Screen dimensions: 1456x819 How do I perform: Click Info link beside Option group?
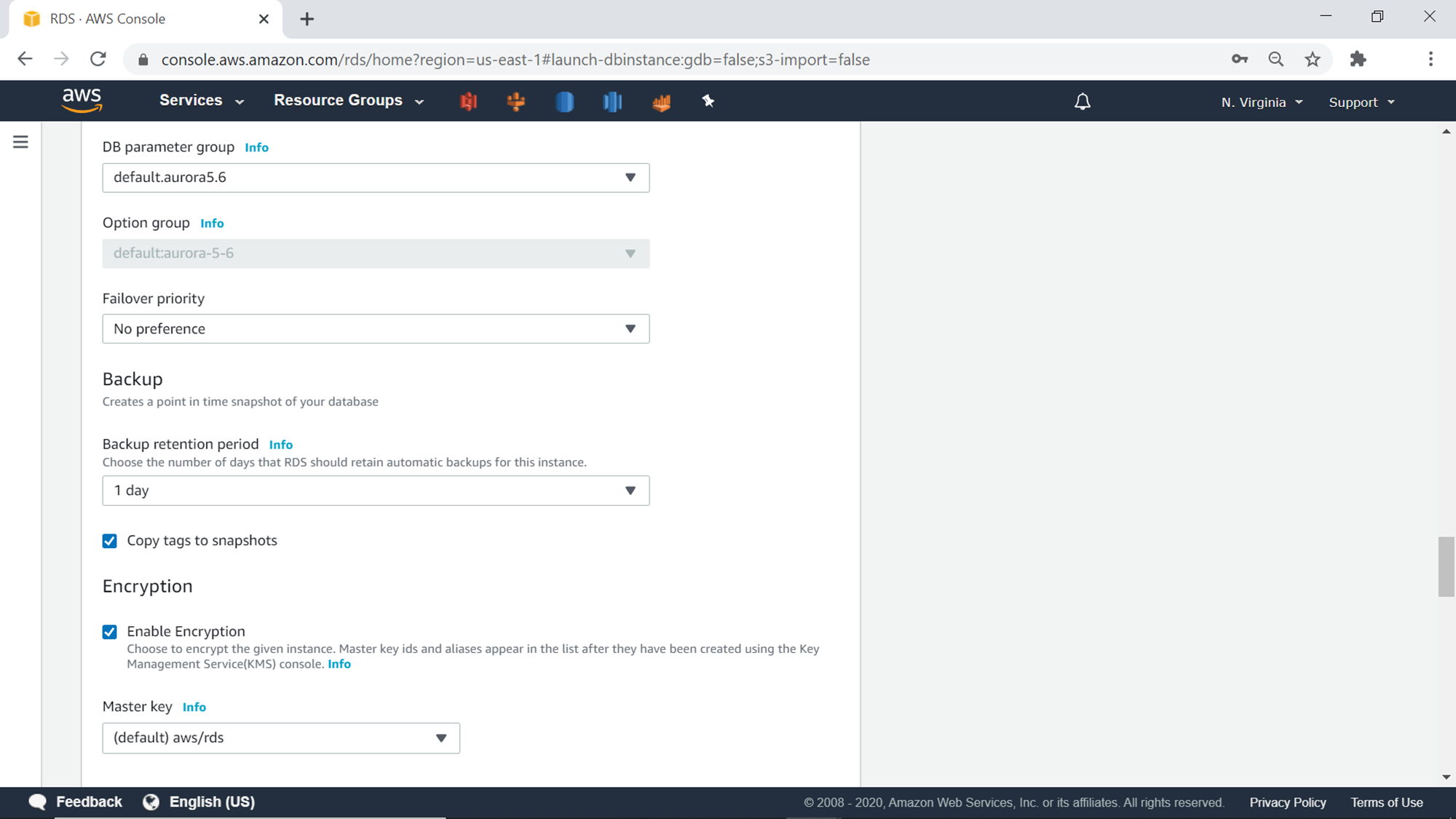(212, 223)
